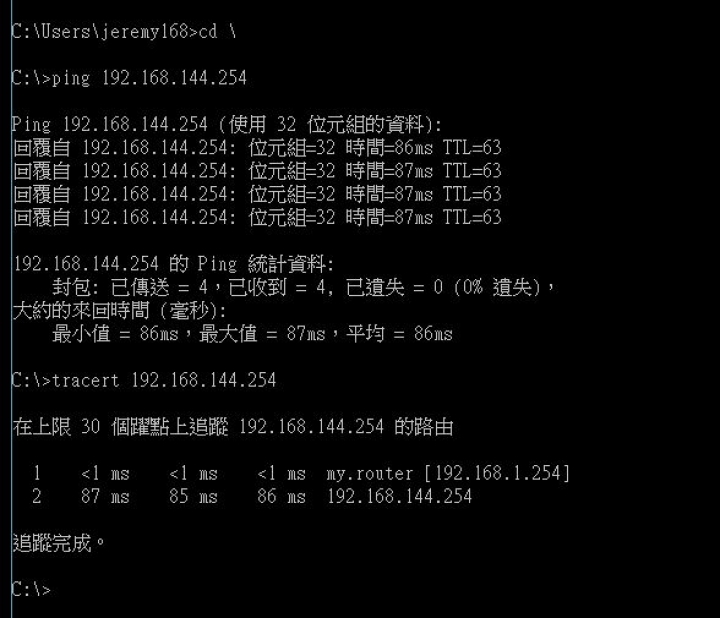720x618 pixels.
Task: Click the 封包 已傳送 = 4 statistics line
Action: coord(304,287)
